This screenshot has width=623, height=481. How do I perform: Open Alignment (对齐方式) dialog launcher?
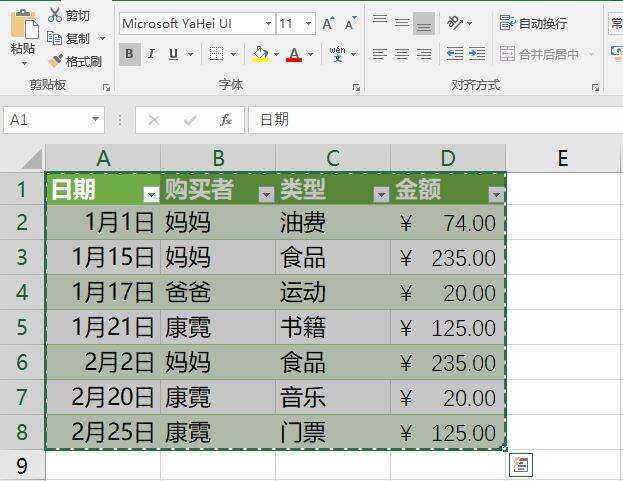click(595, 88)
